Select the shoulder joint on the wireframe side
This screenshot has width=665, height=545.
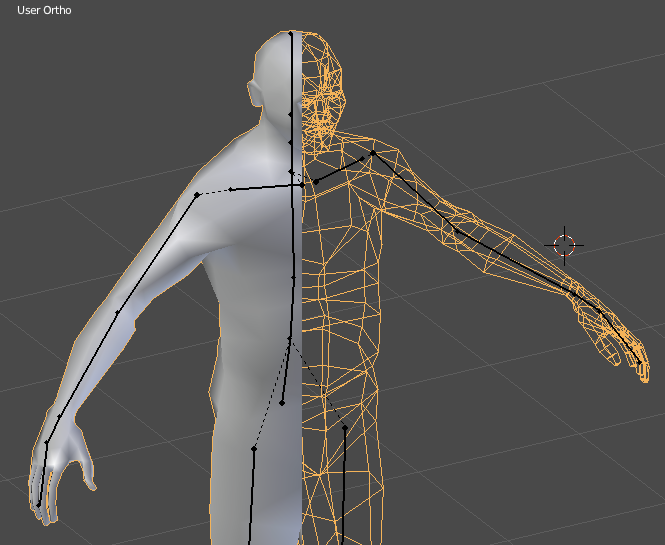(372, 153)
